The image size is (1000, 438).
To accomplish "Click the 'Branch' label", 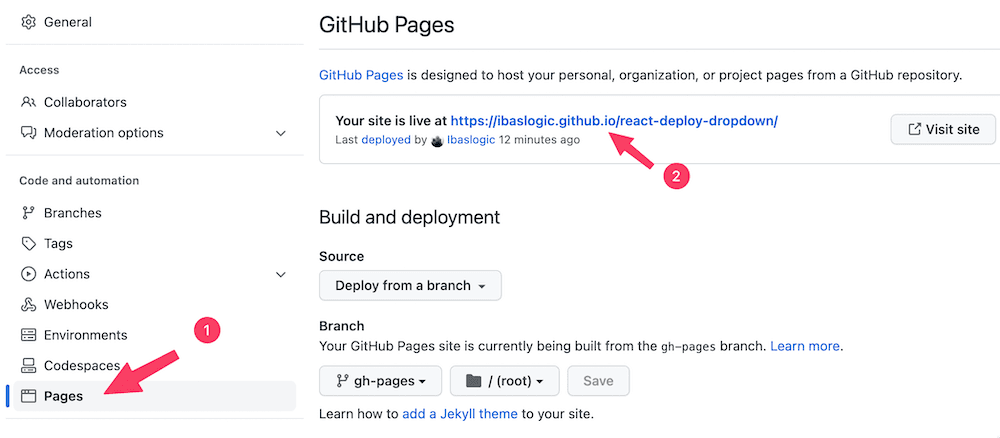I will [x=341, y=326].
